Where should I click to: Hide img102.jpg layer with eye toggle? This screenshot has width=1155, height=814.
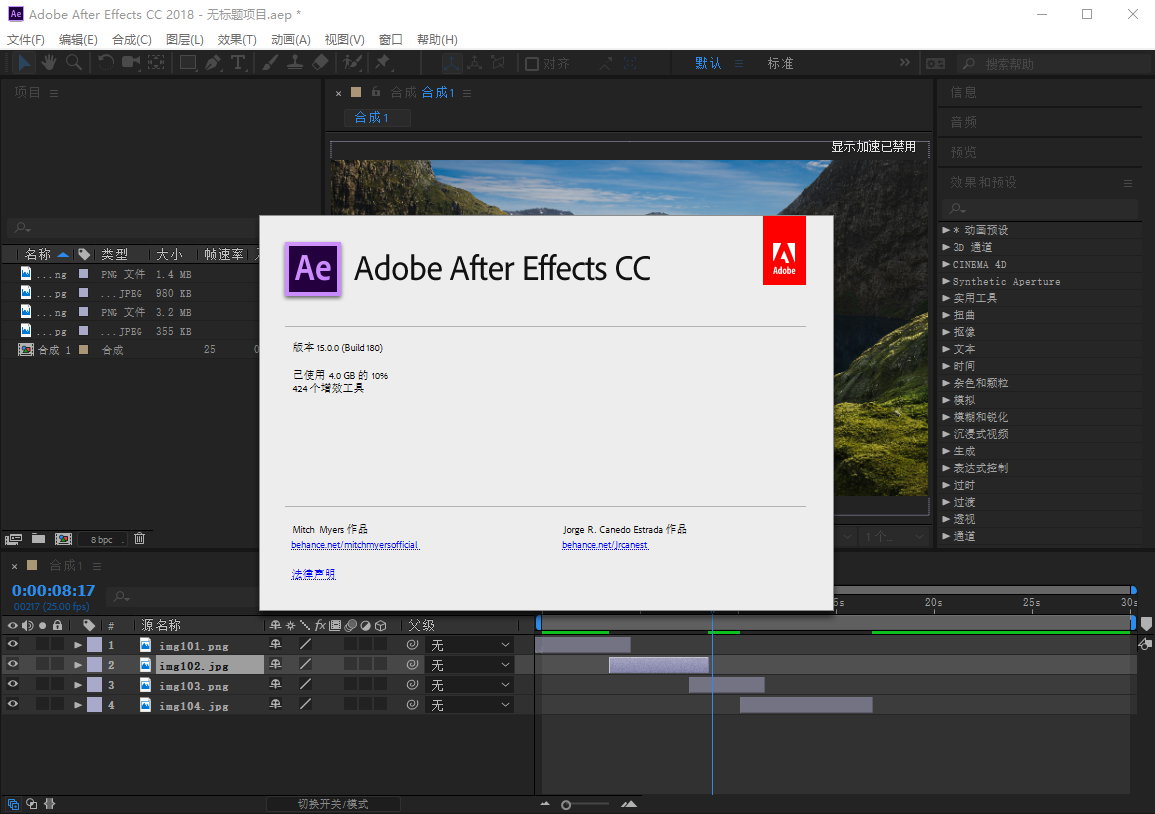(x=13, y=664)
